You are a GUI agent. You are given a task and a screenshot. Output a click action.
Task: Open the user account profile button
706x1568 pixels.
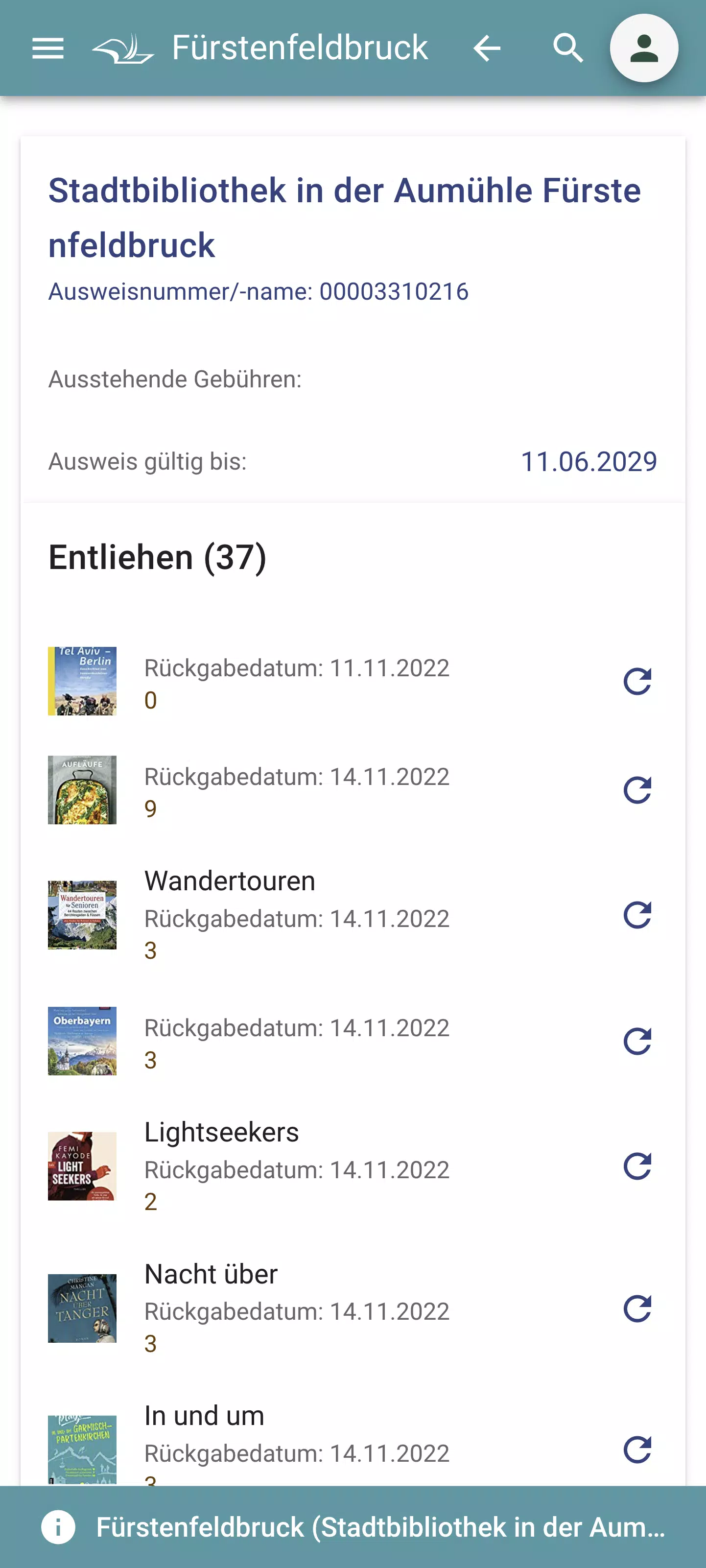point(644,48)
